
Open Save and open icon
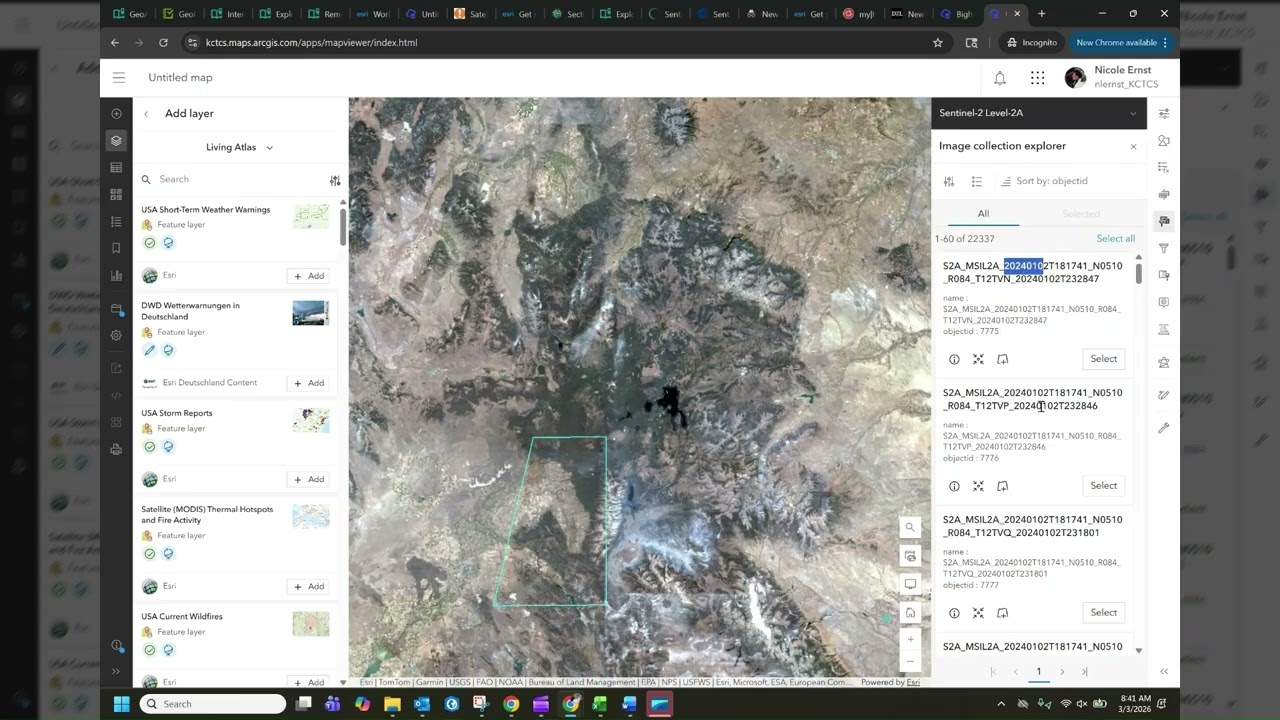[x=116, y=309]
